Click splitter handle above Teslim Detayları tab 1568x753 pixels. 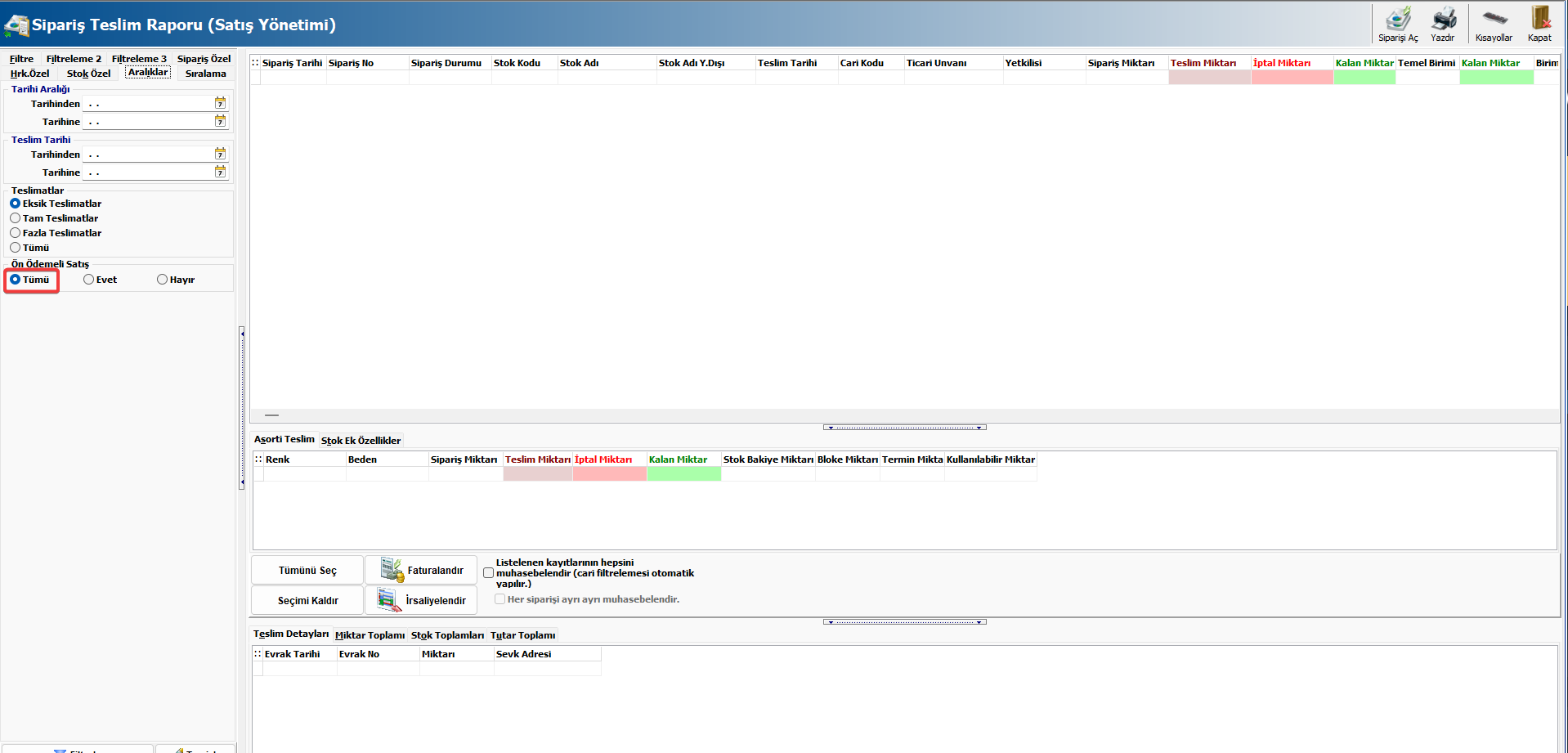904,622
